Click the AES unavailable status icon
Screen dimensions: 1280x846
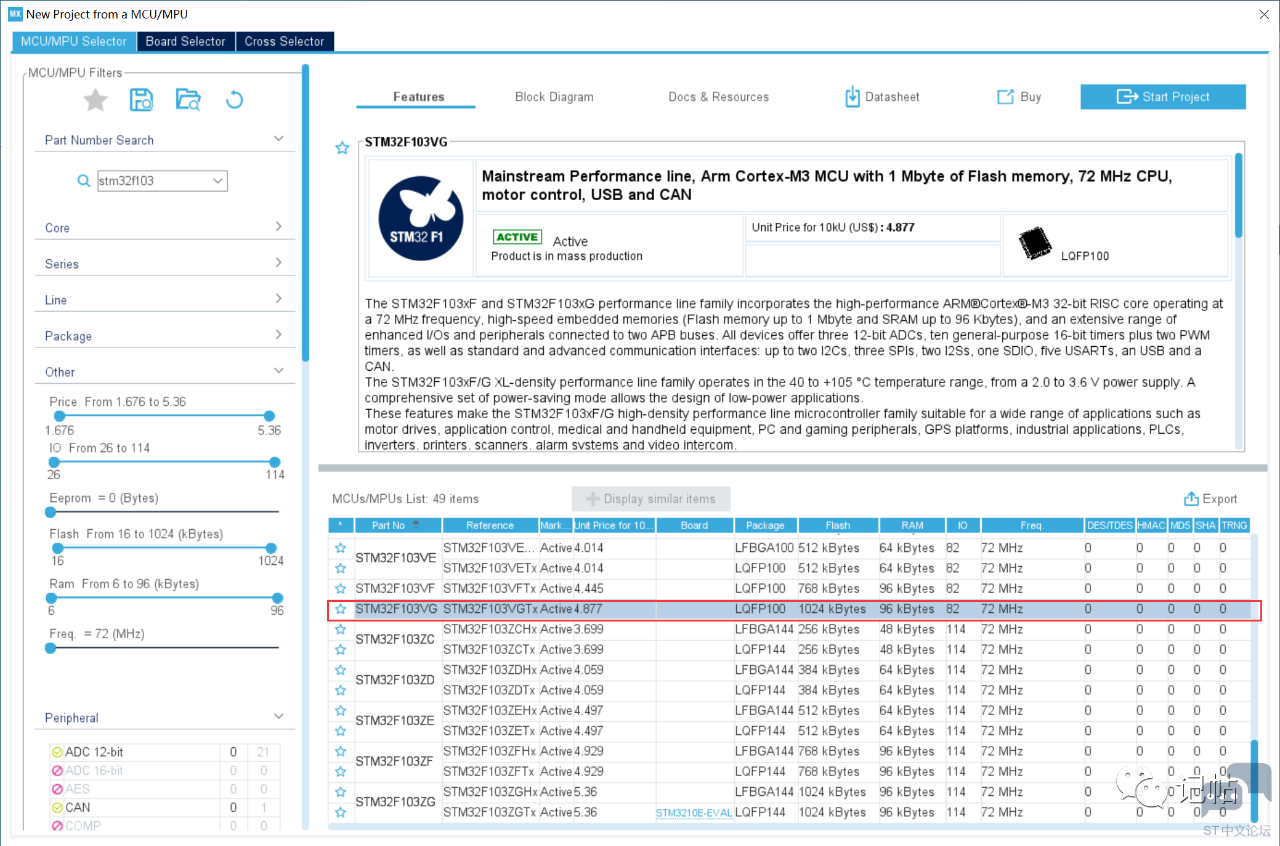(57, 789)
